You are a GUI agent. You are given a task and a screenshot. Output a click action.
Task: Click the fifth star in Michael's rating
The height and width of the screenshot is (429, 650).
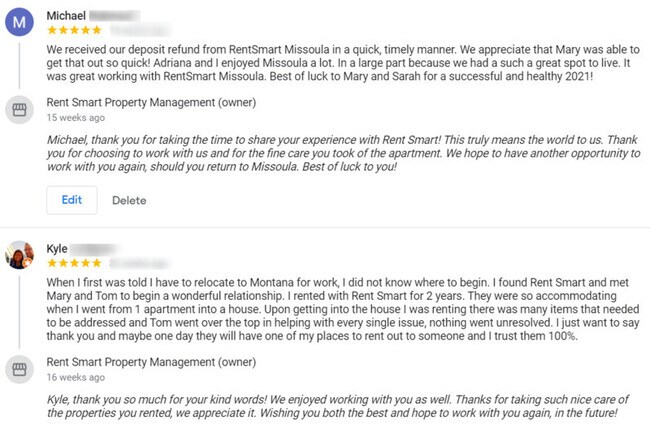coord(96,32)
